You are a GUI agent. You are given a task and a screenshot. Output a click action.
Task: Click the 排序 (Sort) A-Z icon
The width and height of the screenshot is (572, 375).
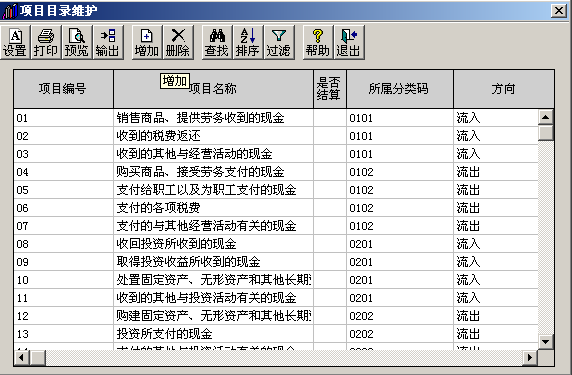tap(248, 42)
